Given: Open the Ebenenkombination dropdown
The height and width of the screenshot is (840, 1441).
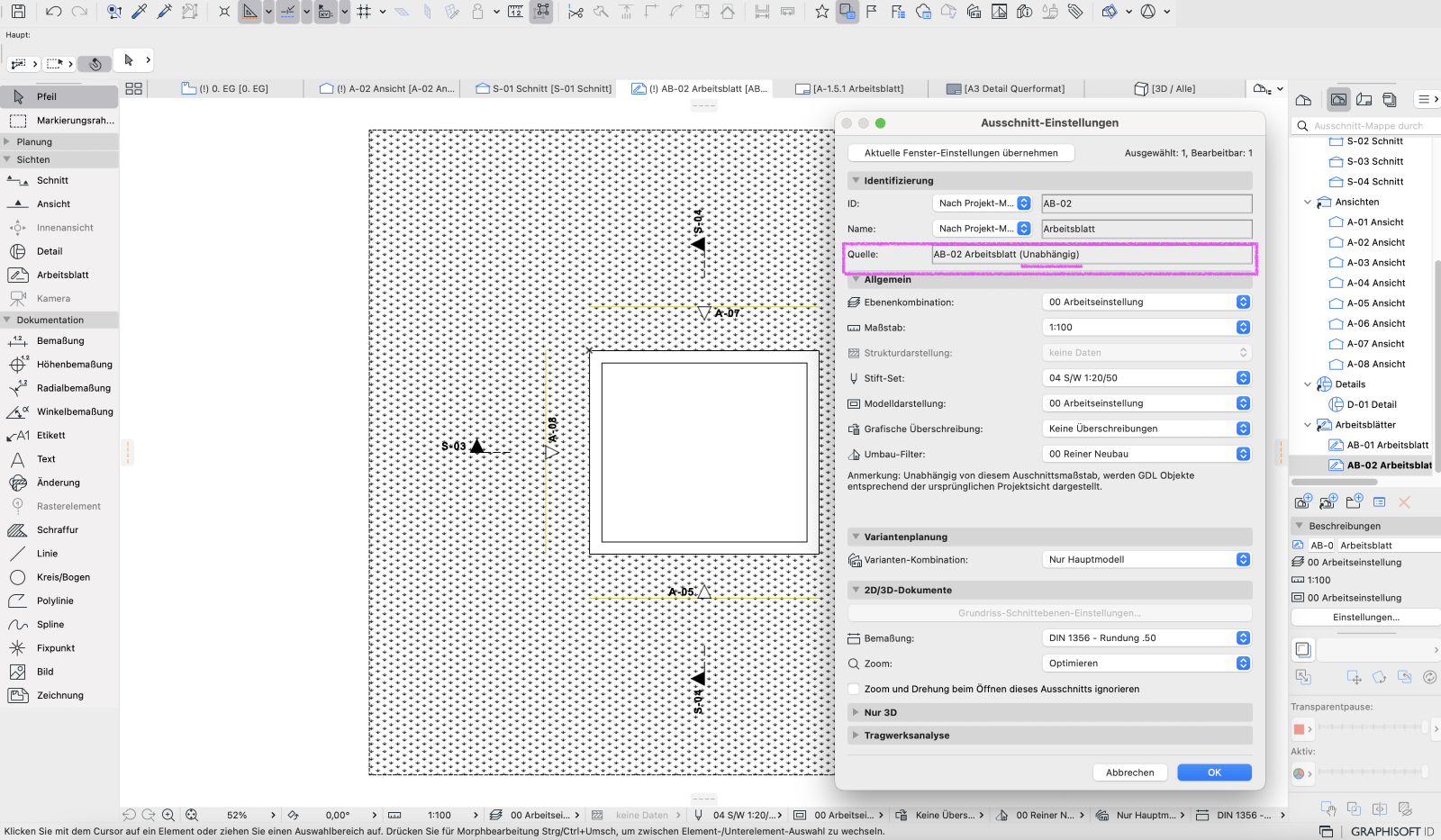Looking at the screenshot, I should [1146, 303].
